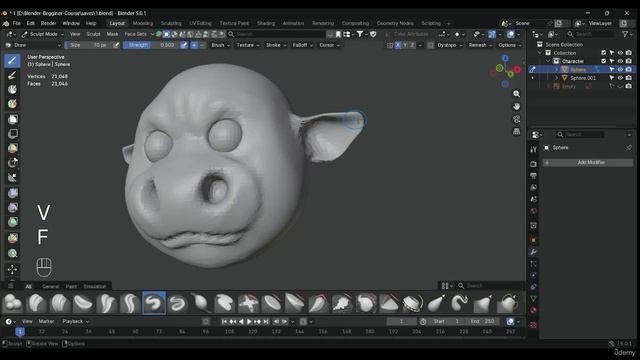Viewport: 640px width, 360px height.
Task: Select the Draw brush tool in left toolbar
Action: [12, 61]
